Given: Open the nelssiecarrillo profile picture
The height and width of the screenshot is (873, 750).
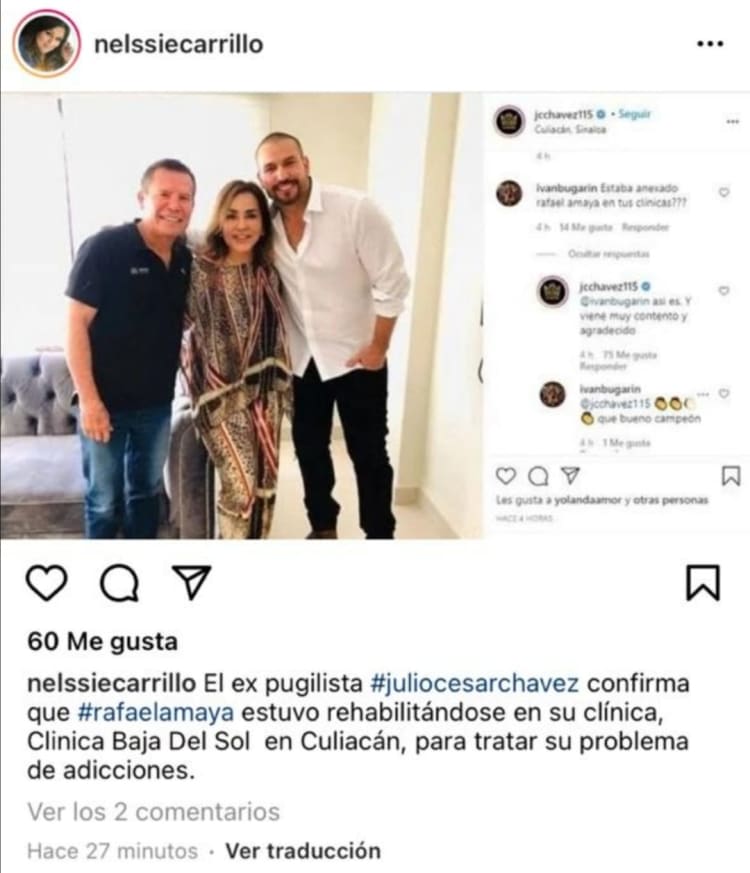Looking at the screenshot, I should (x=47, y=43).
